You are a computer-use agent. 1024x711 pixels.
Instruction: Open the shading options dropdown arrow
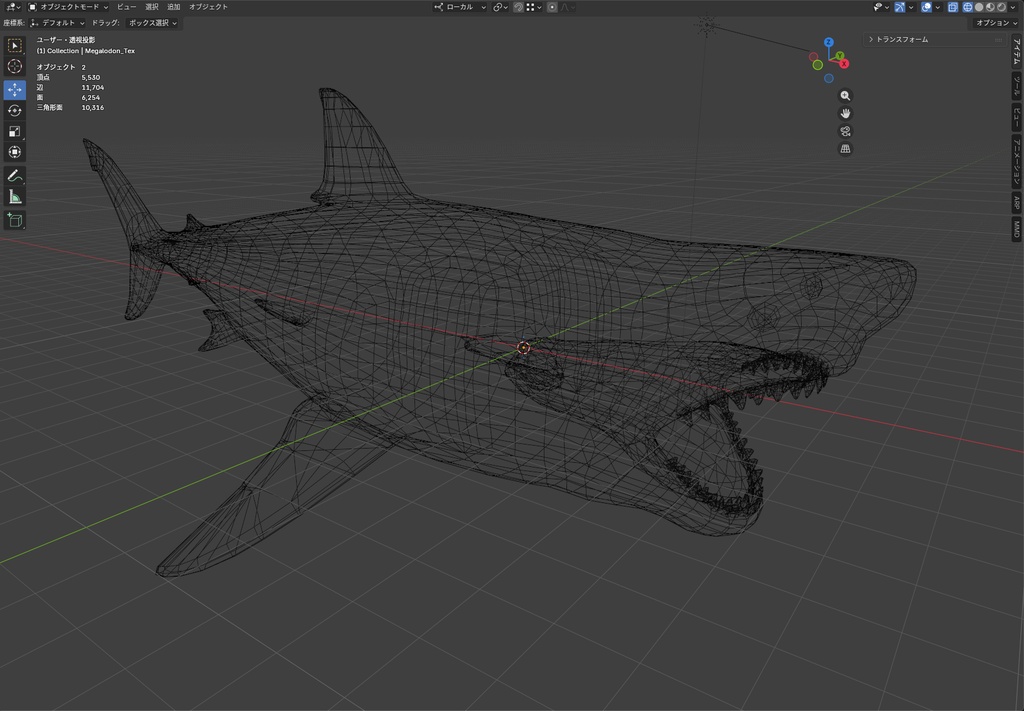click(1012, 7)
